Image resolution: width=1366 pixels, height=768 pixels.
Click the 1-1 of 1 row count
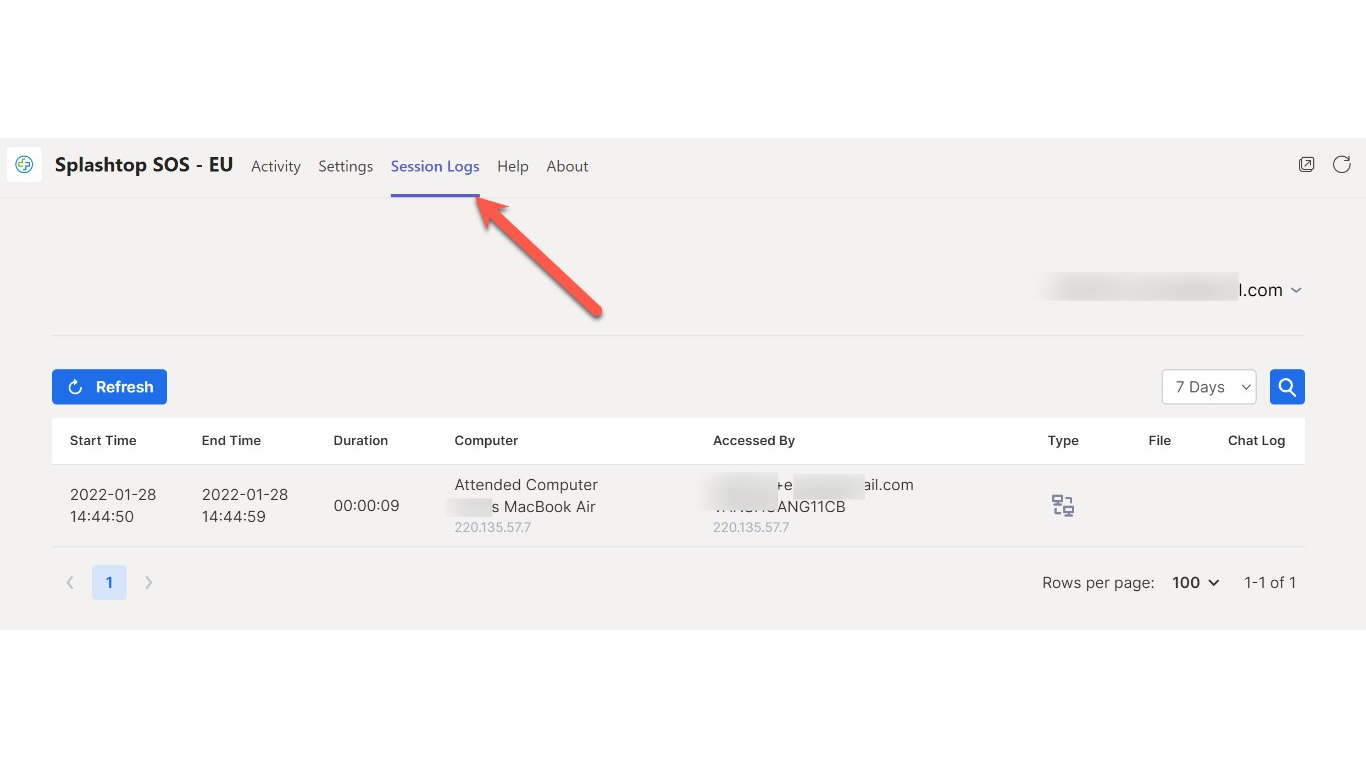1270,583
